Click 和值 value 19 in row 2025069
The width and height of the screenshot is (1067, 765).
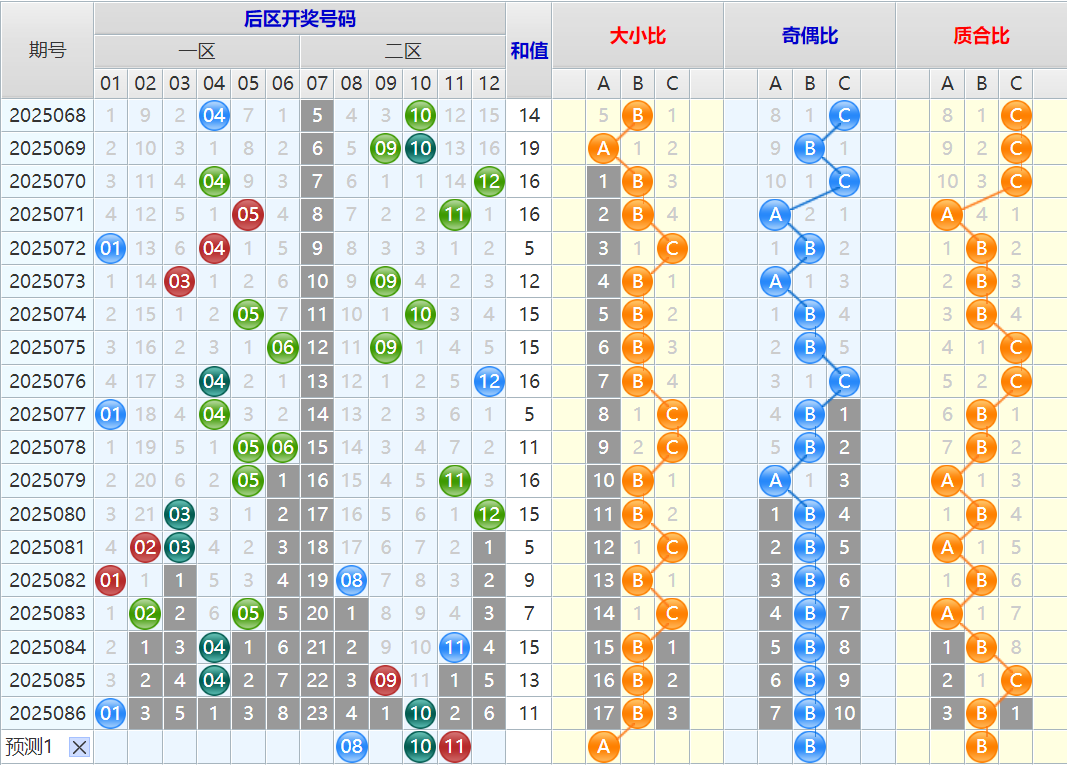(529, 148)
